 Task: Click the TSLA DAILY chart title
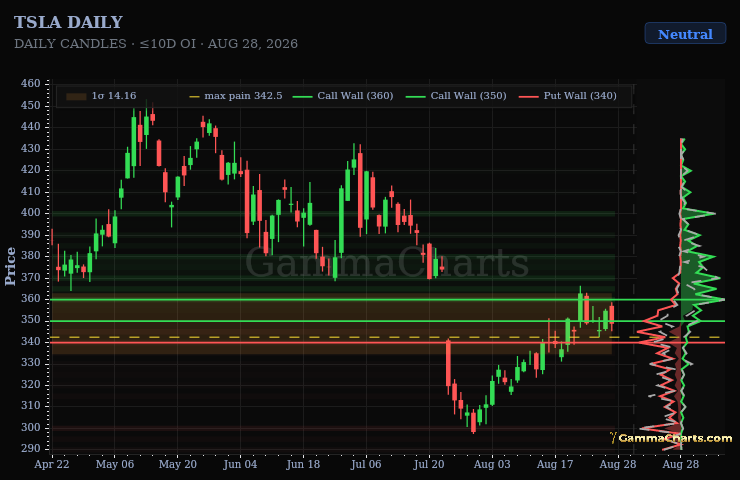68,22
